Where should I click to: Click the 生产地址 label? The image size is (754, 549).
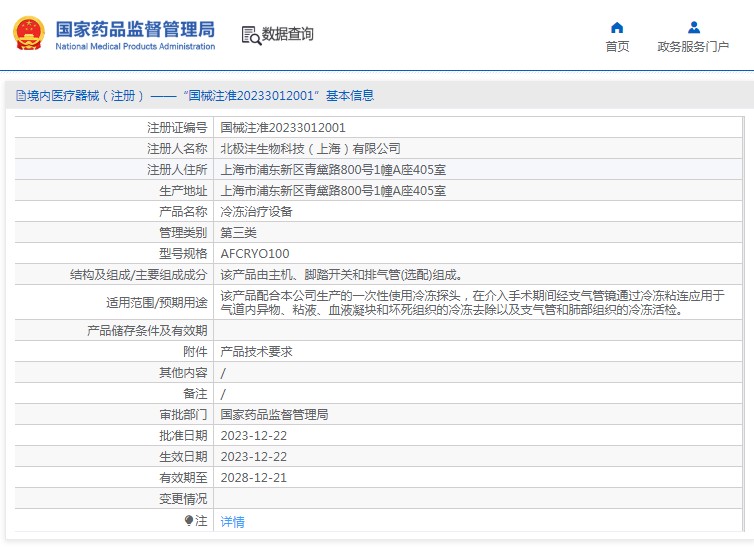tap(183, 191)
